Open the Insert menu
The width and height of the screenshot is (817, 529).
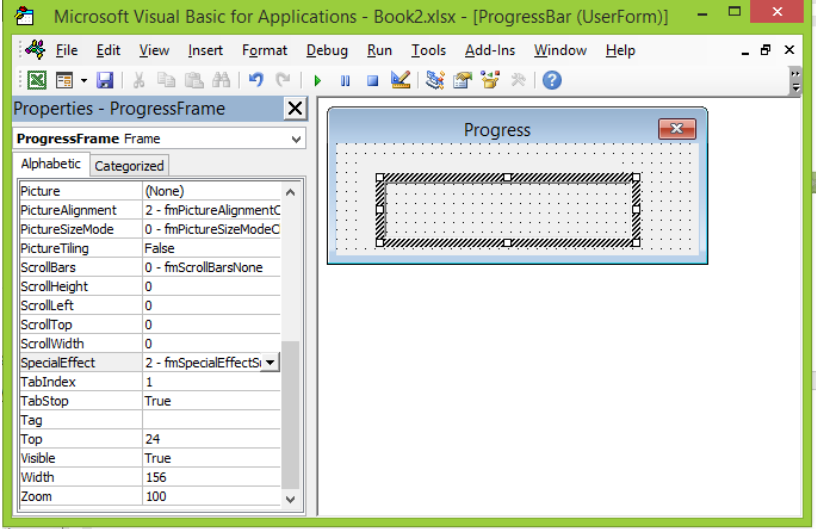point(205,51)
